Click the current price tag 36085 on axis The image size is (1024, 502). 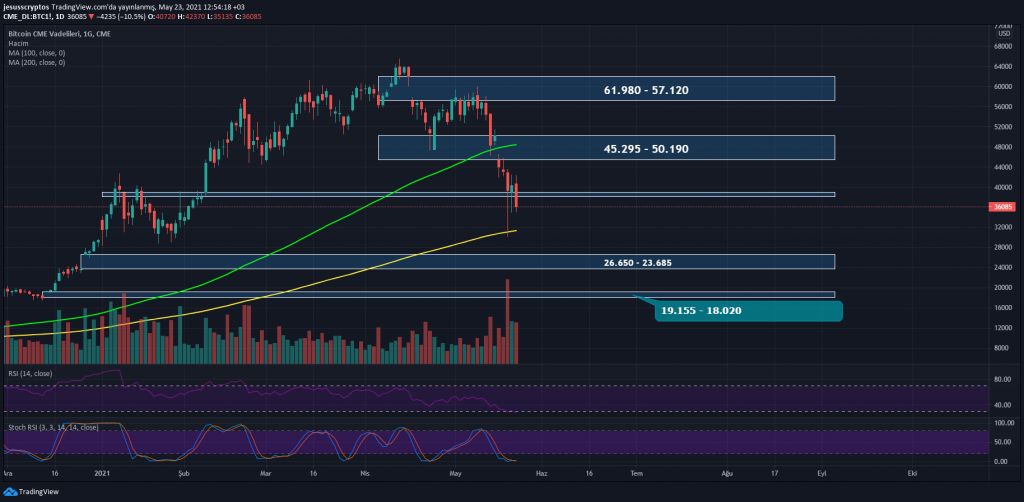(1000, 207)
